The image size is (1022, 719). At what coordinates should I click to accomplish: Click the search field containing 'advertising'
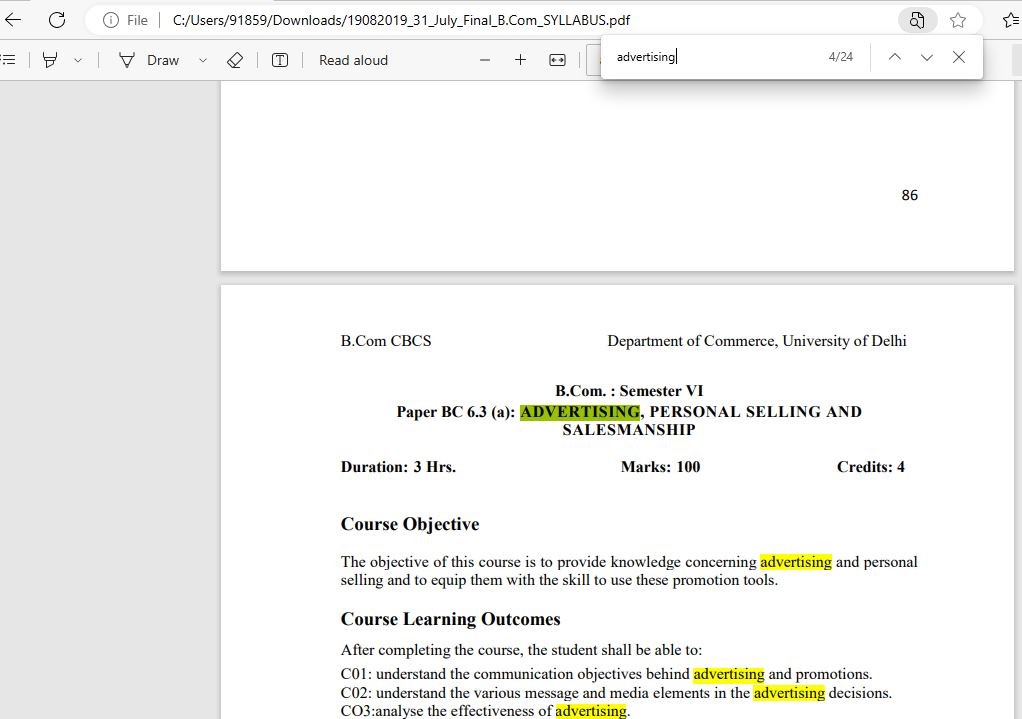(714, 57)
